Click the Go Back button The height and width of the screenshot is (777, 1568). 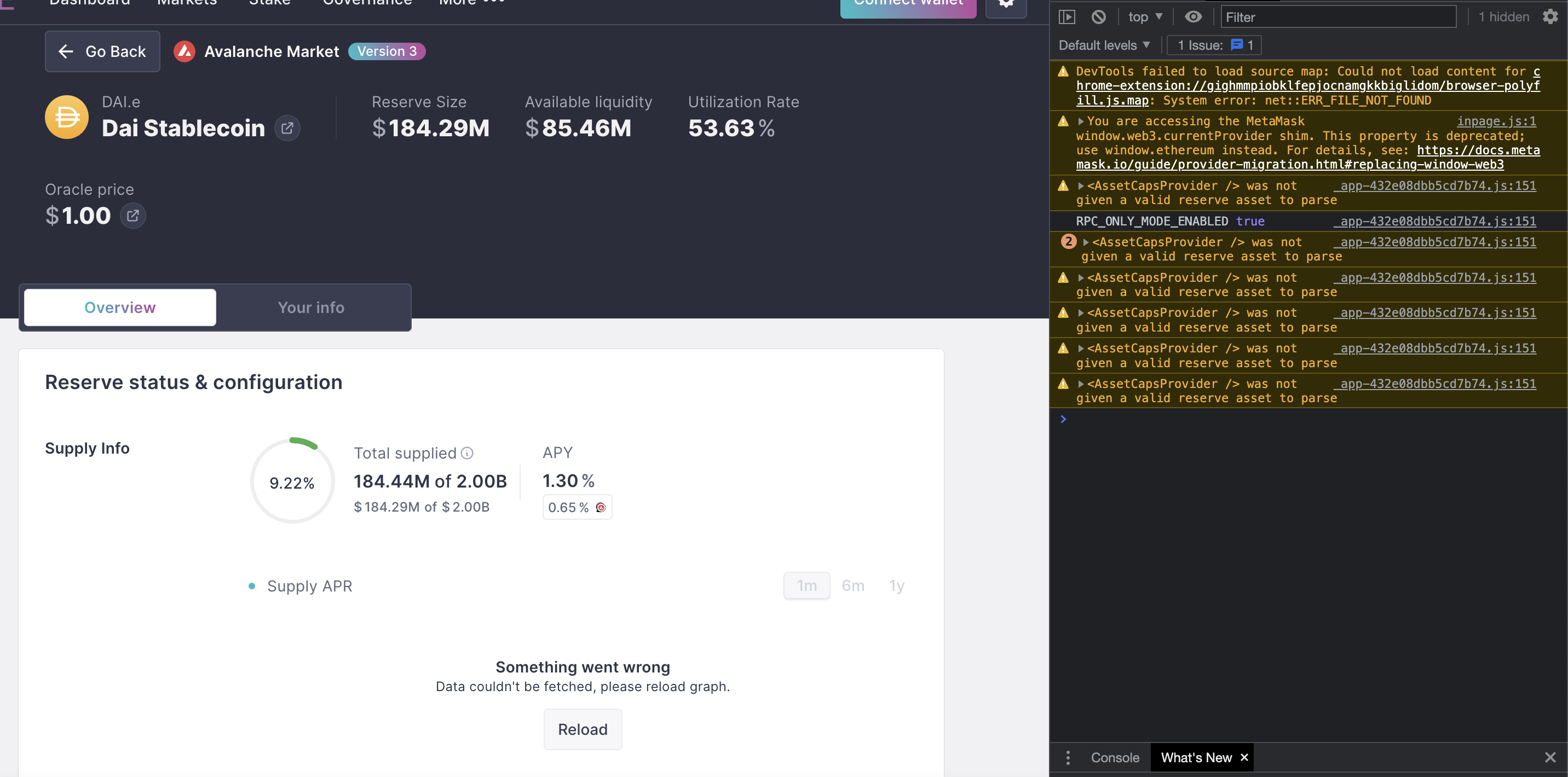tap(102, 52)
